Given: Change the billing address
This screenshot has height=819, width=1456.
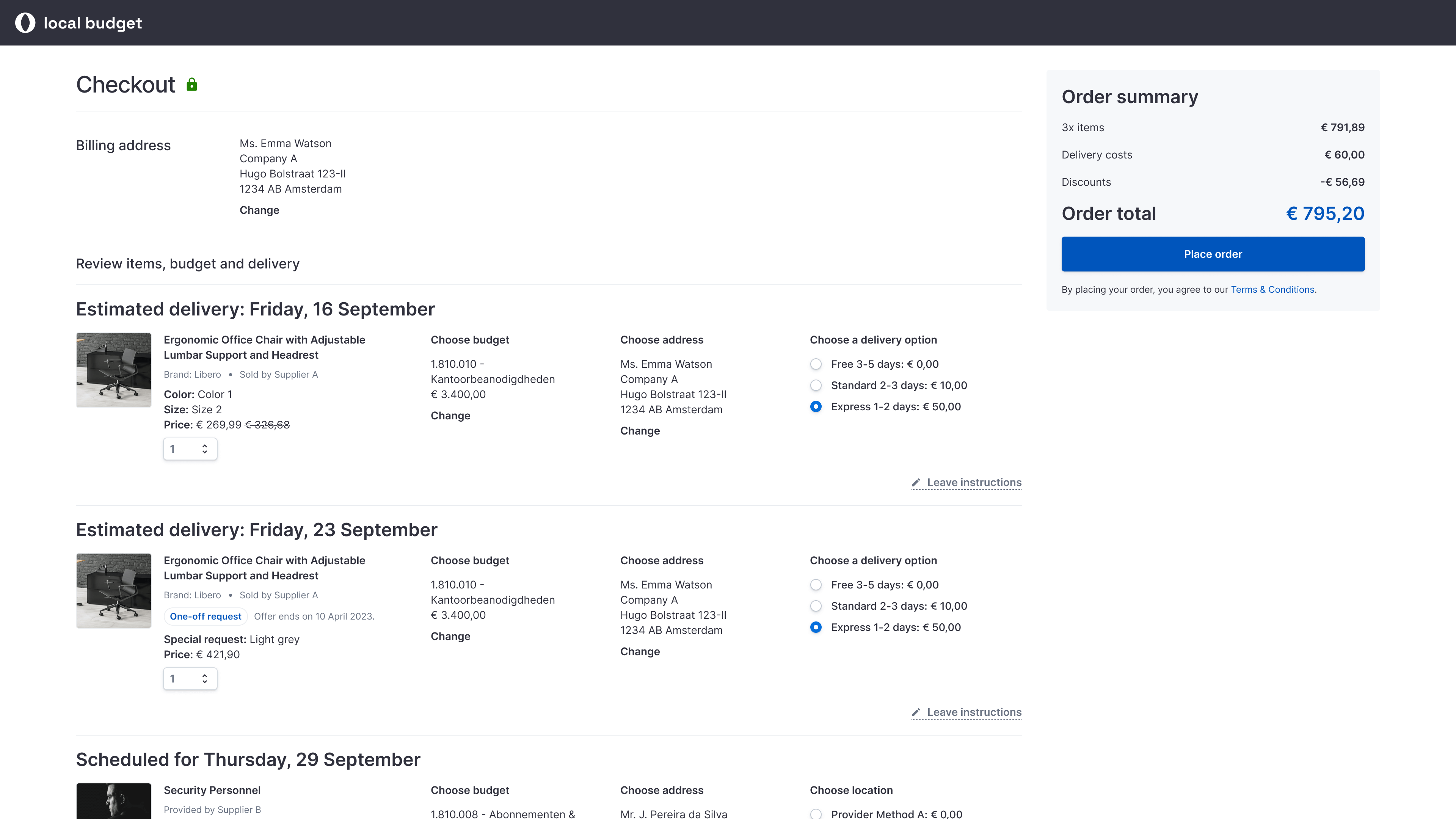Looking at the screenshot, I should [x=259, y=210].
